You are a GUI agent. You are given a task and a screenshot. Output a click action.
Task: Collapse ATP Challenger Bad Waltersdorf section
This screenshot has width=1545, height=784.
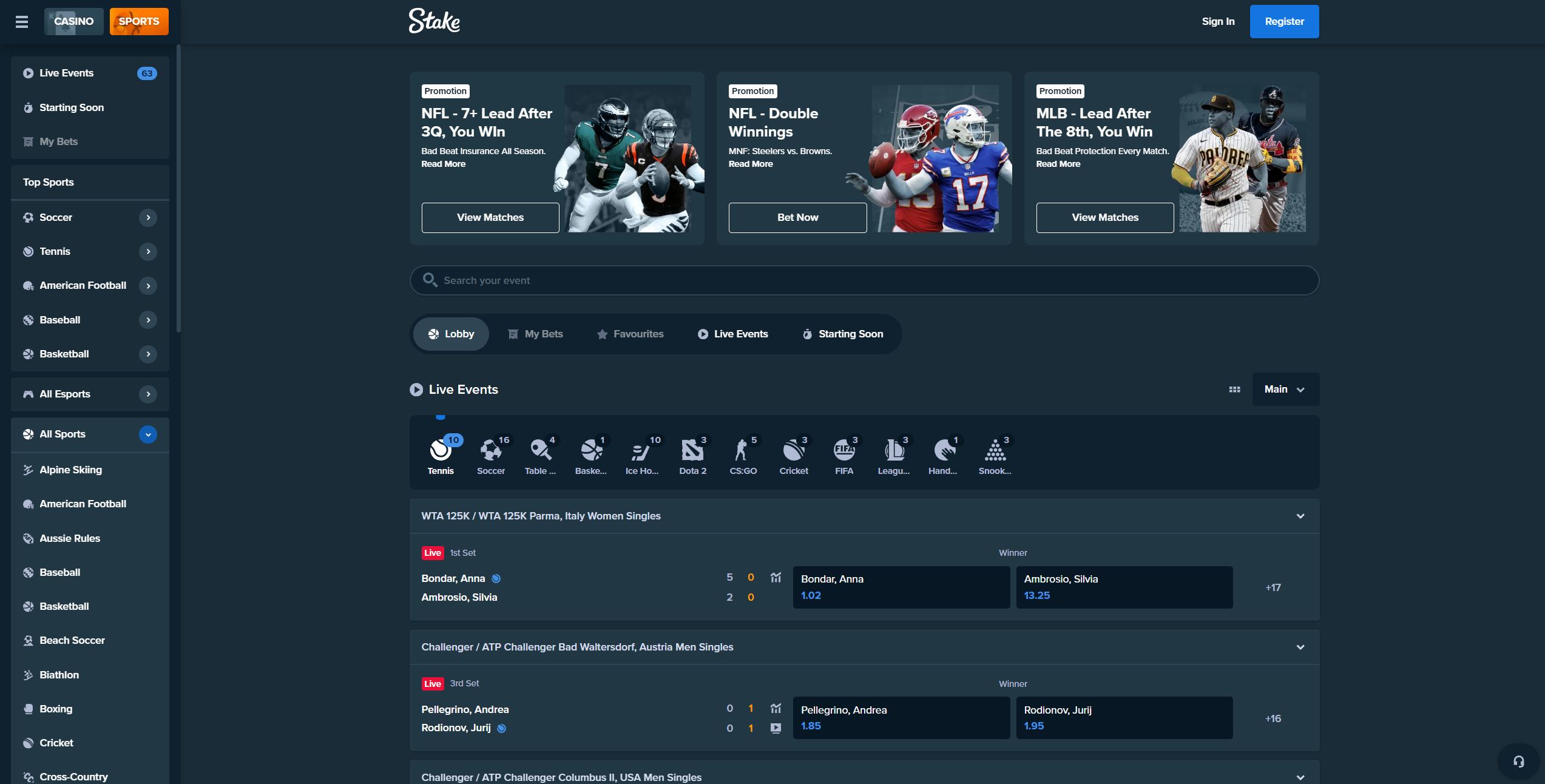click(x=1300, y=647)
